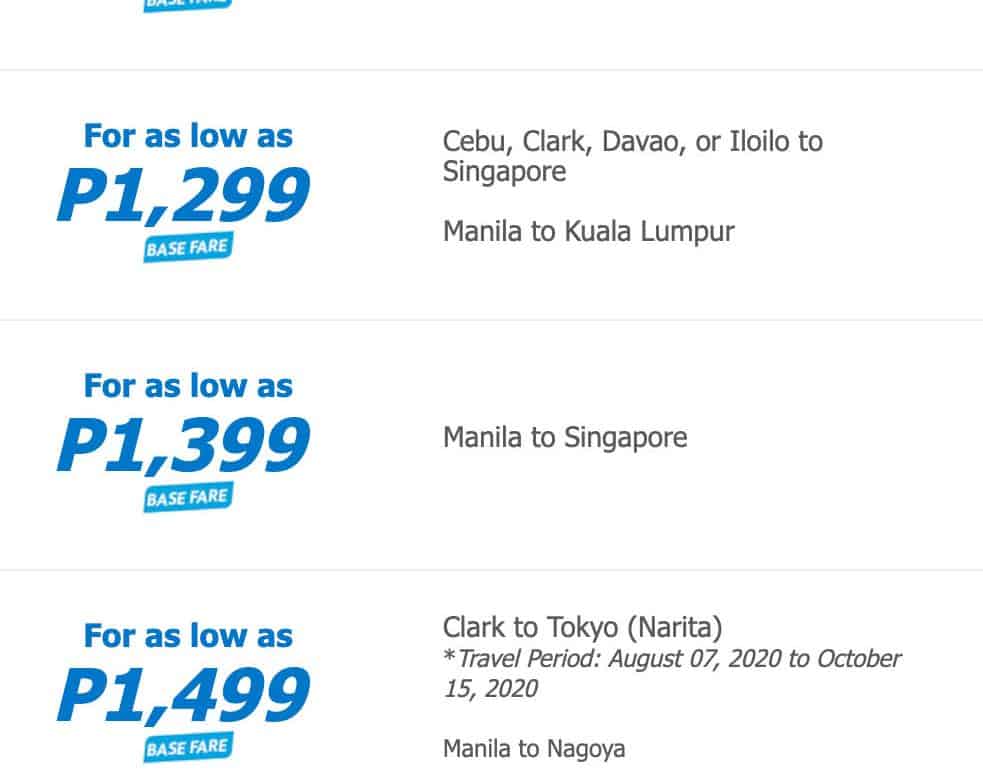Click the BASE FARE badge under P1,399
Image resolution: width=983 pixels, height=782 pixels.
(187, 497)
